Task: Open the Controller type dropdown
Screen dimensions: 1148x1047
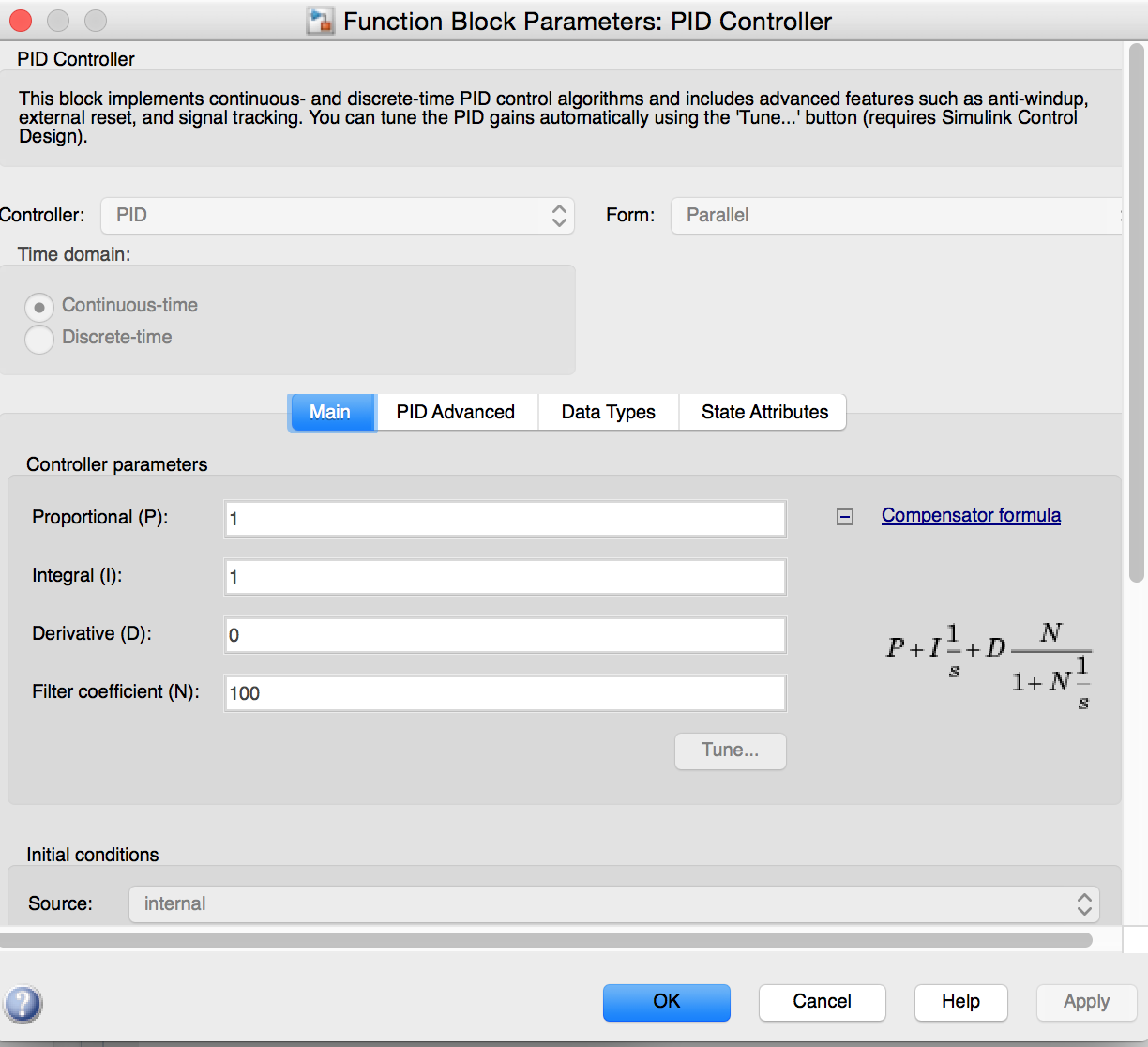Action: coord(338,215)
